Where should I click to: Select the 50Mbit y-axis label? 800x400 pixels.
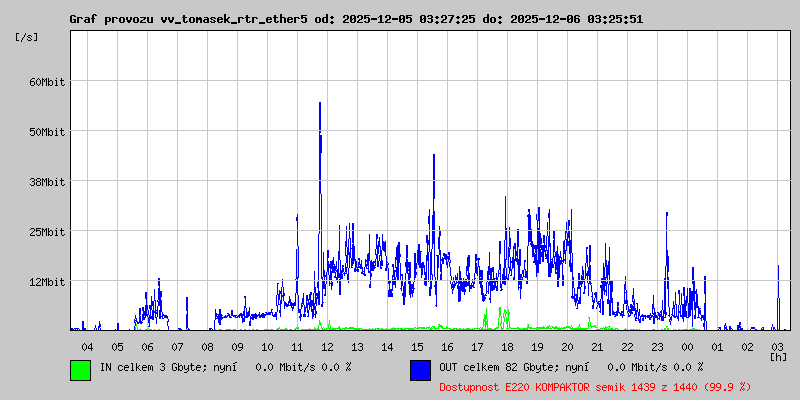tap(47, 132)
